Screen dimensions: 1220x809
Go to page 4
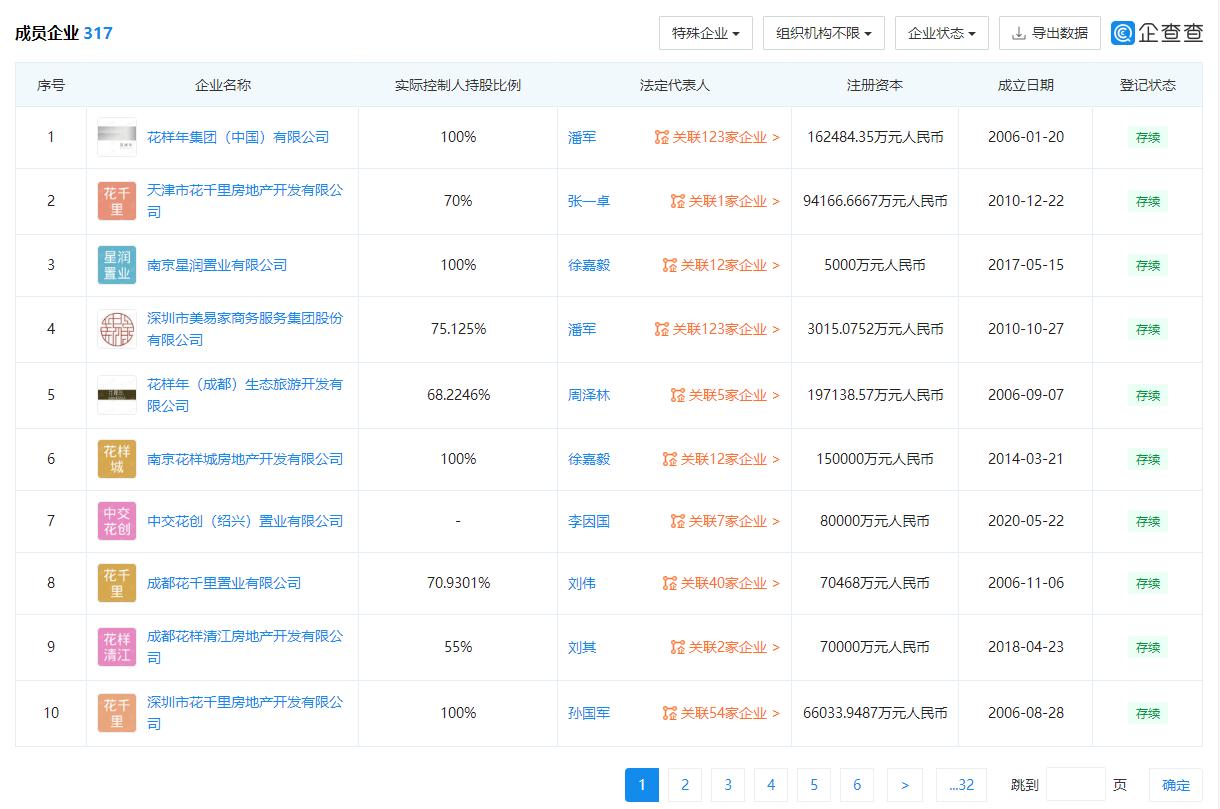tap(771, 785)
